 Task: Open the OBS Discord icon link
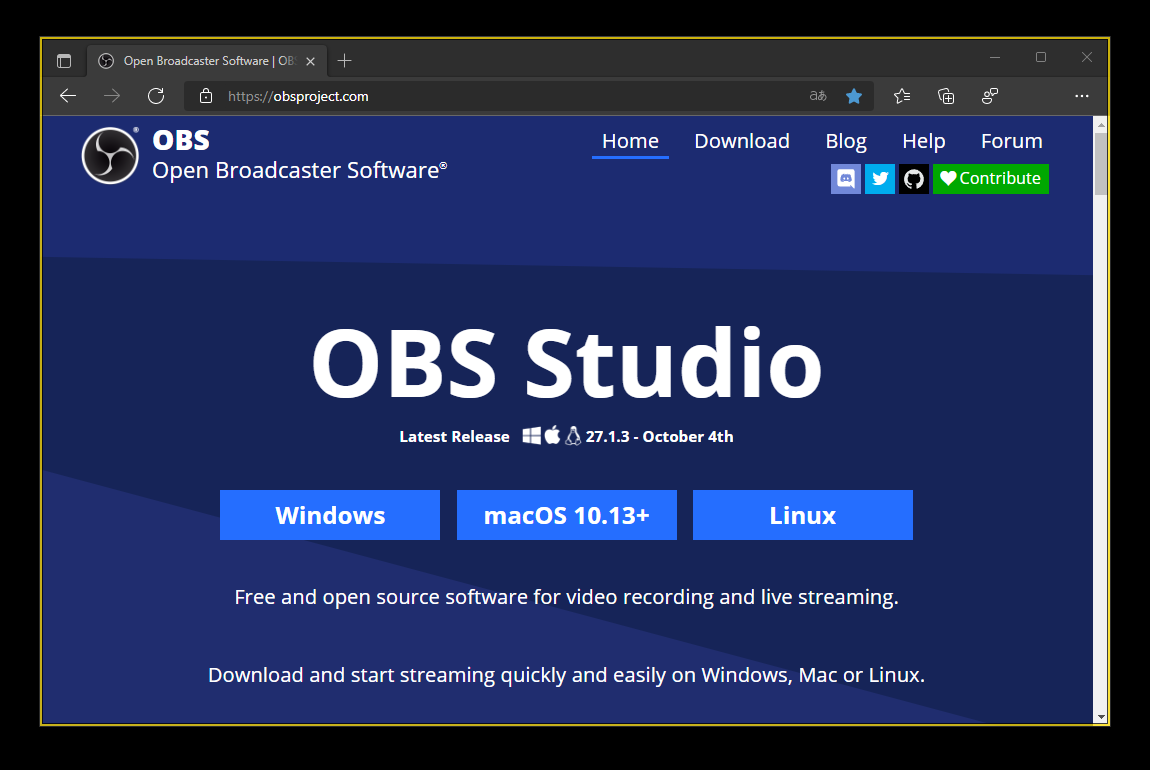coord(846,179)
